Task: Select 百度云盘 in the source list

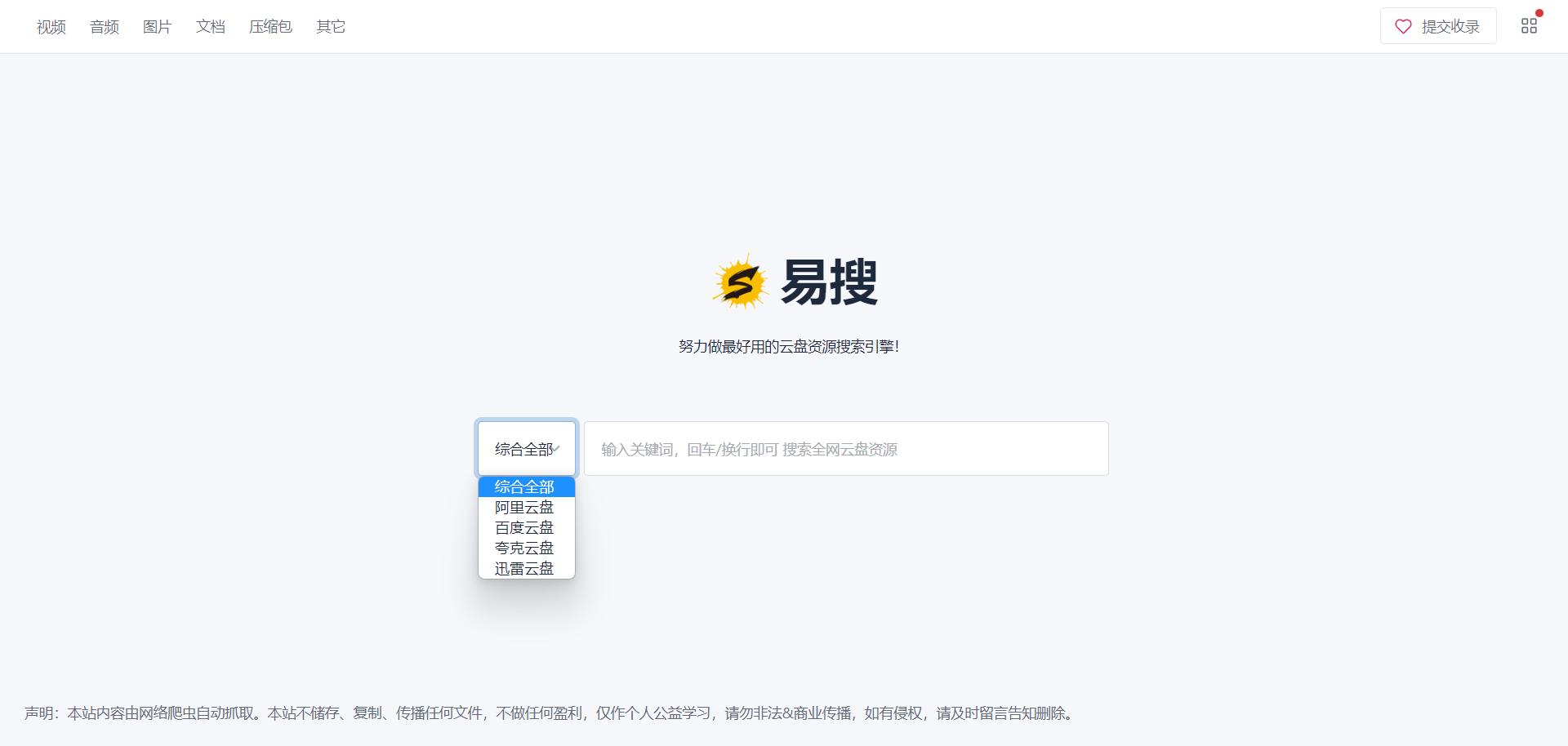Action: pyautogui.click(x=523, y=527)
